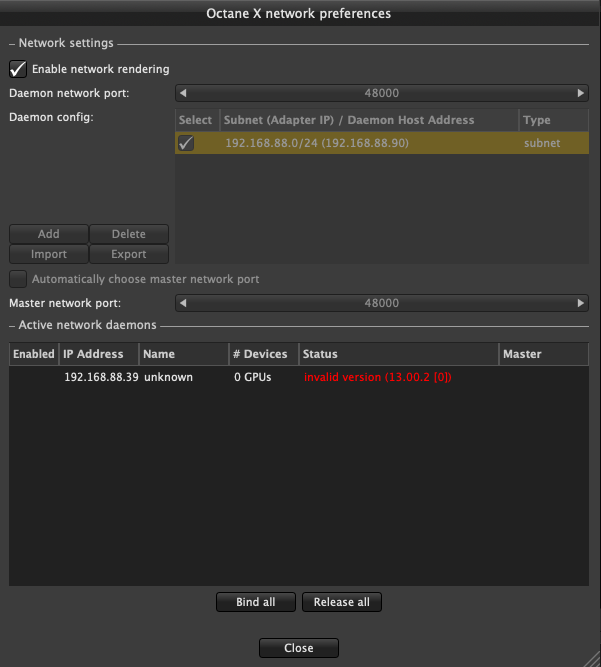
Task: Increase Master network port with right arrow
Action: point(581,303)
